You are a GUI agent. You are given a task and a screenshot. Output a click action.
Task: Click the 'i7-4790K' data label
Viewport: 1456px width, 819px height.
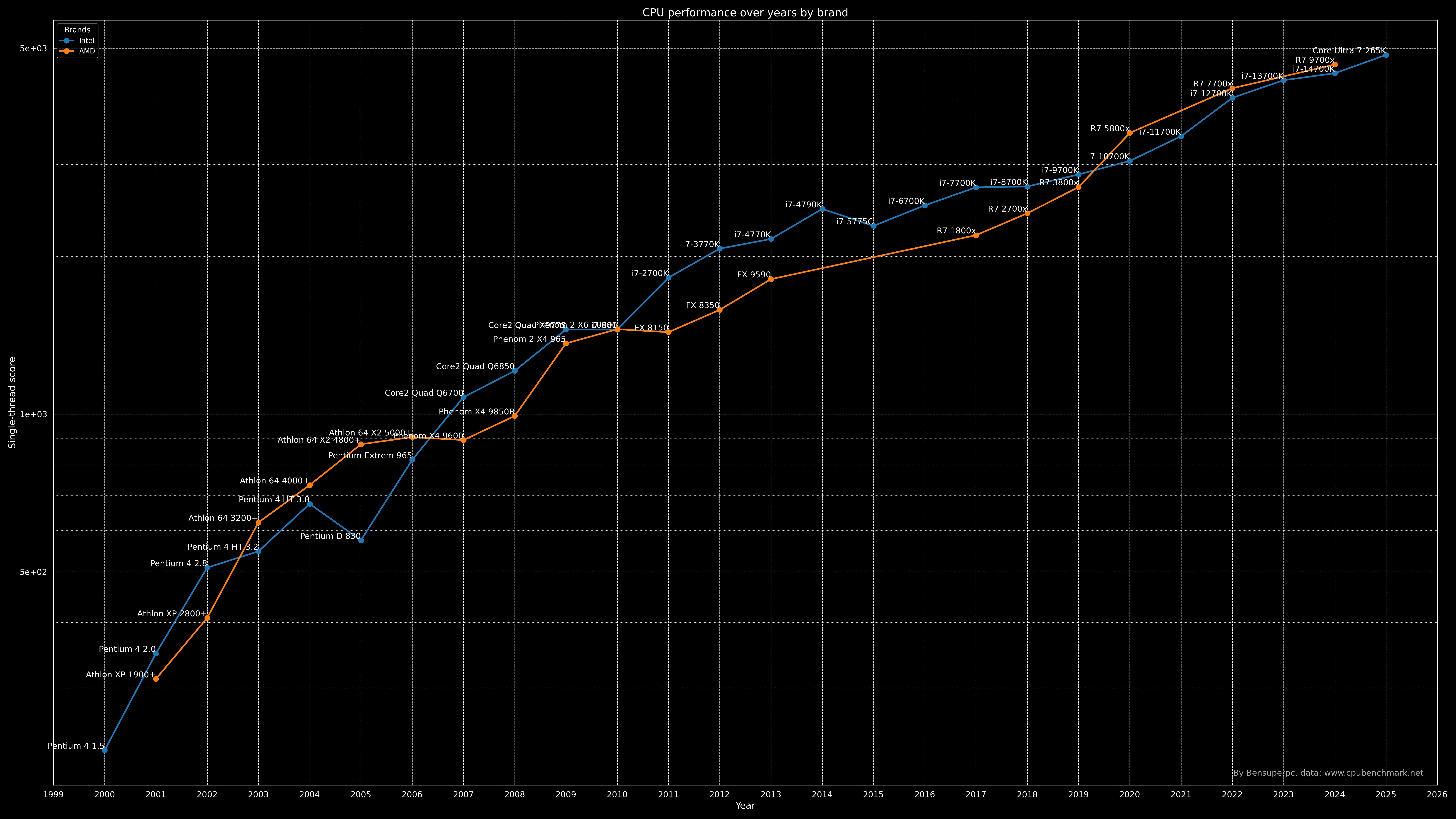coord(804,205)
